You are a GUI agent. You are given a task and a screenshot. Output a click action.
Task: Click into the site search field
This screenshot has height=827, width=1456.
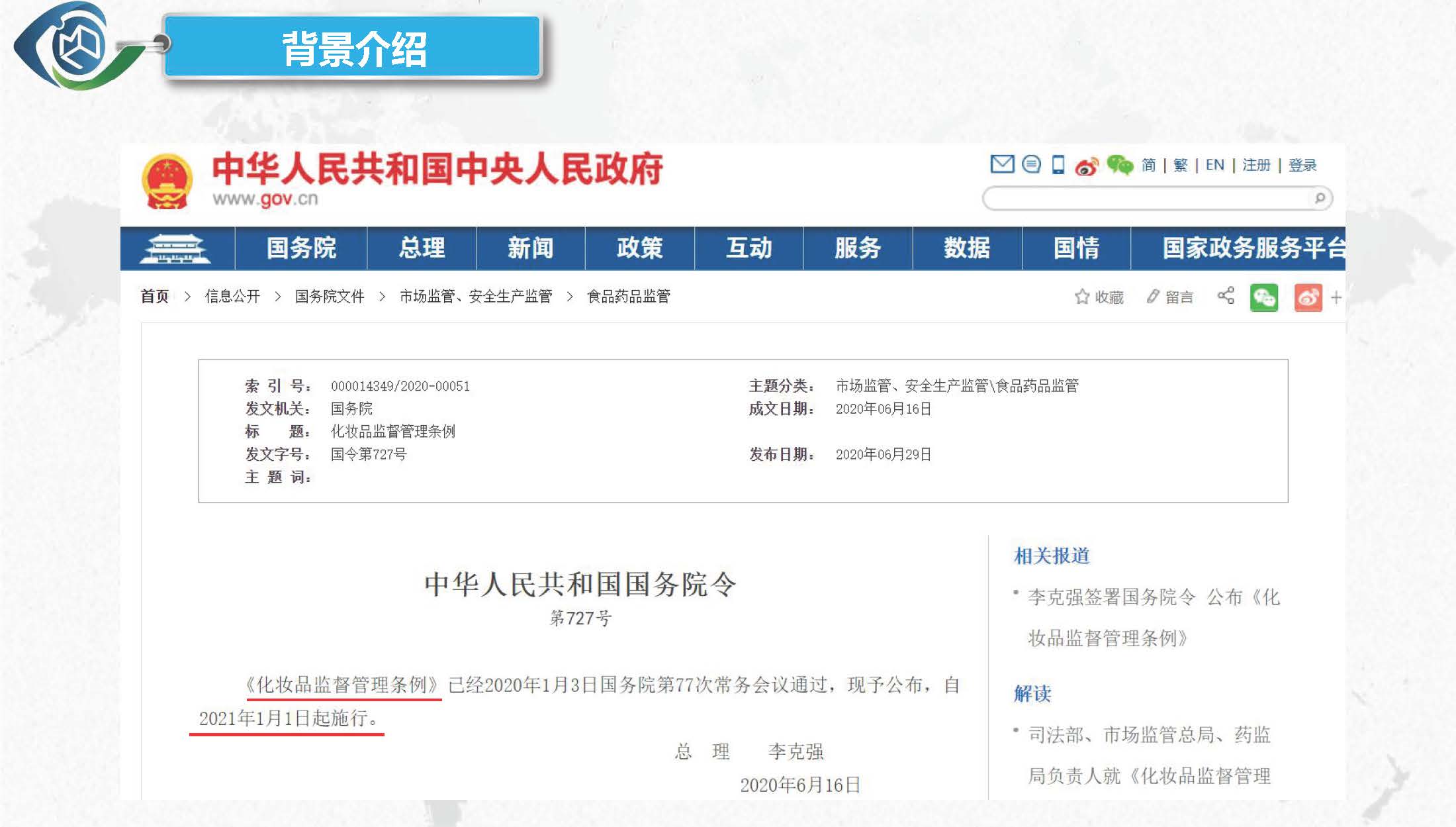point(1145,198)
